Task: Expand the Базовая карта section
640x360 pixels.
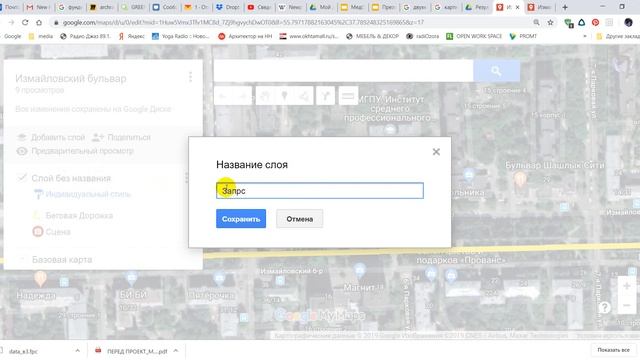Action: tap(22, 259)
